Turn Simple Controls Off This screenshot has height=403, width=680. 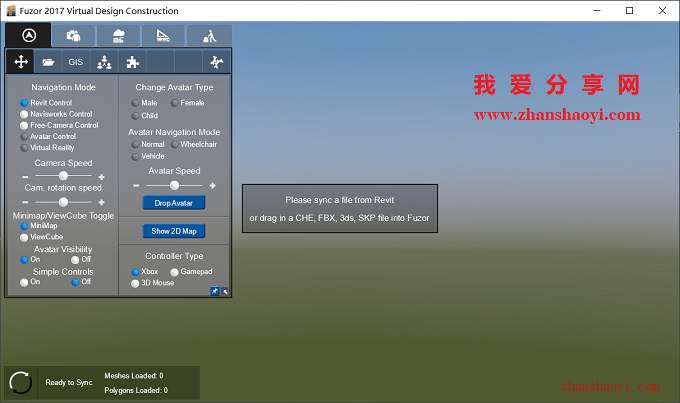tap(81, 282)
